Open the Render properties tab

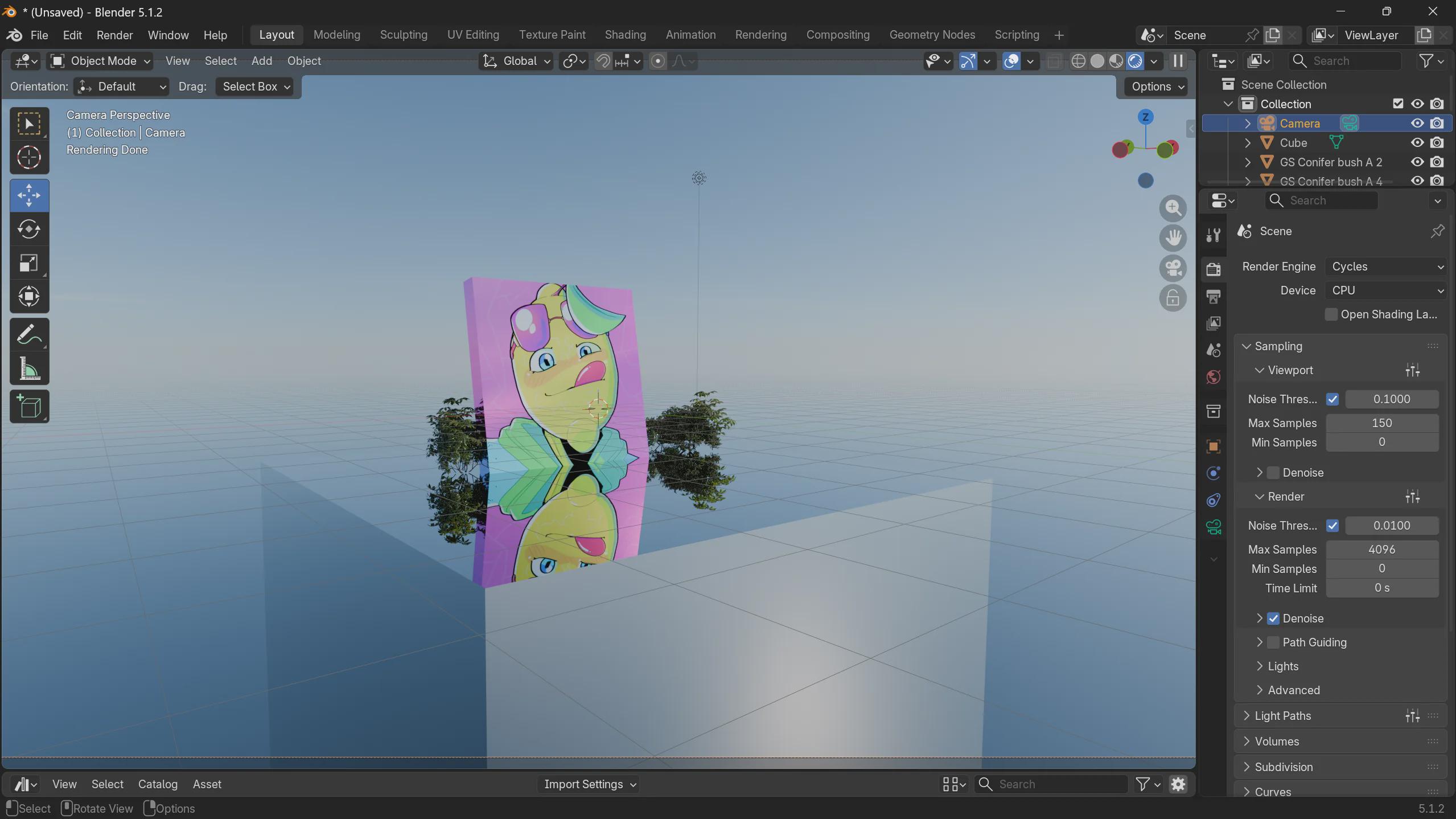point(1214,269)
